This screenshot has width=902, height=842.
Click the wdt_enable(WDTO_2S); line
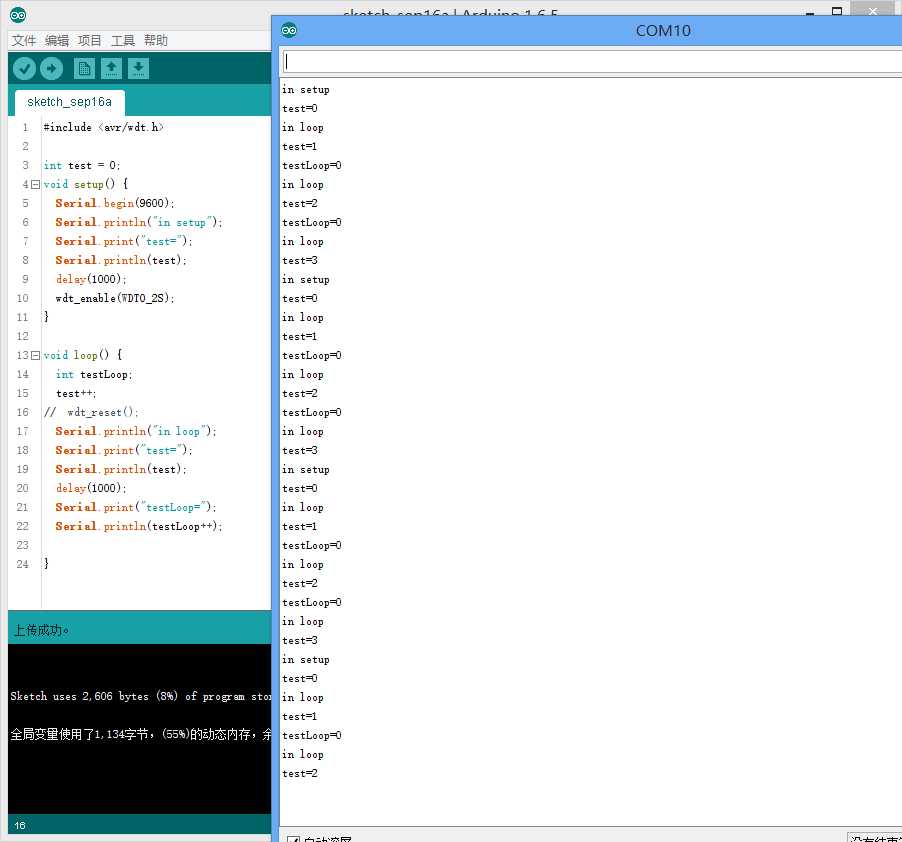pos(114,298)
